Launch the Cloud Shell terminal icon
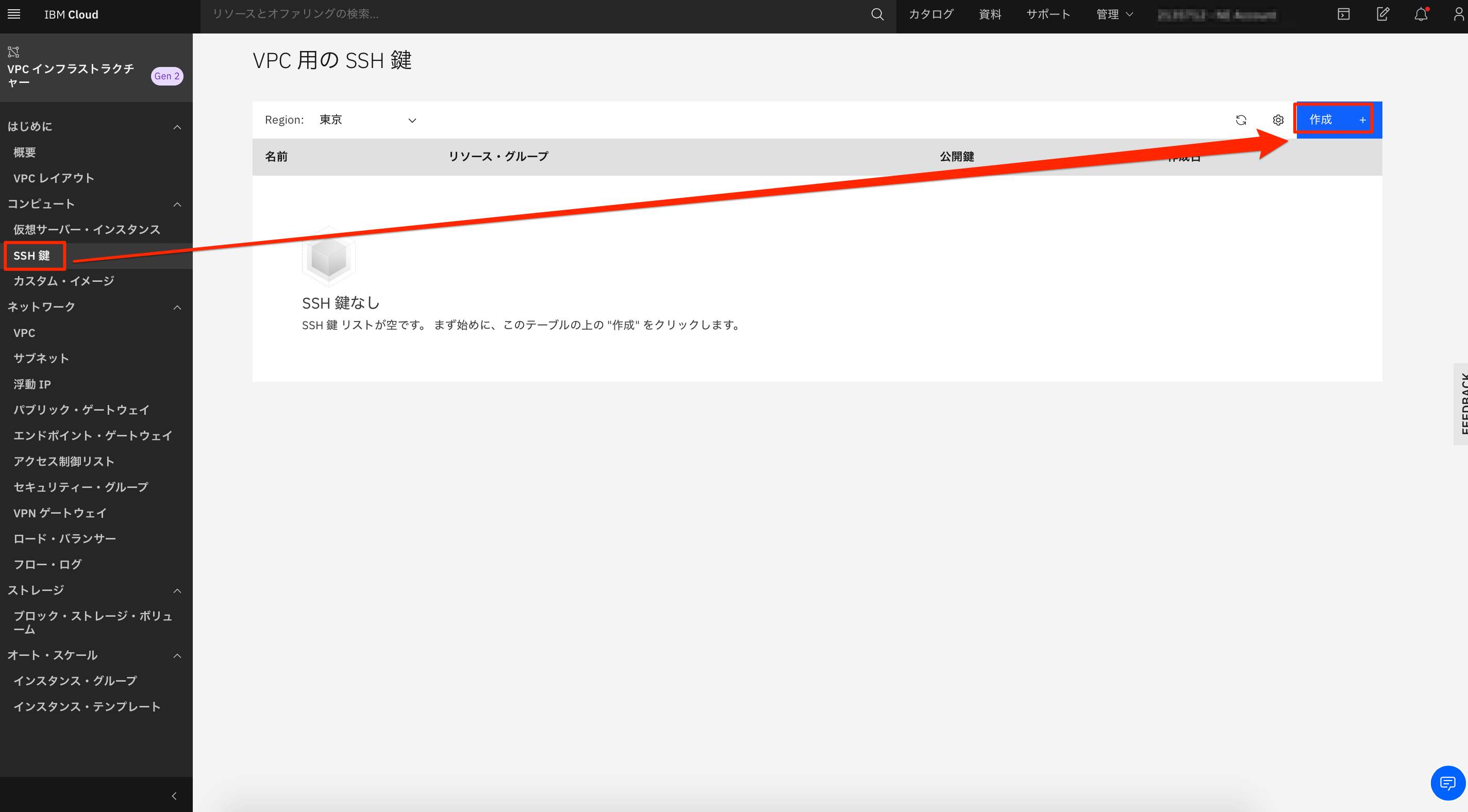1468x812 pixels. pyautogui.click(x=1343, y=14)
